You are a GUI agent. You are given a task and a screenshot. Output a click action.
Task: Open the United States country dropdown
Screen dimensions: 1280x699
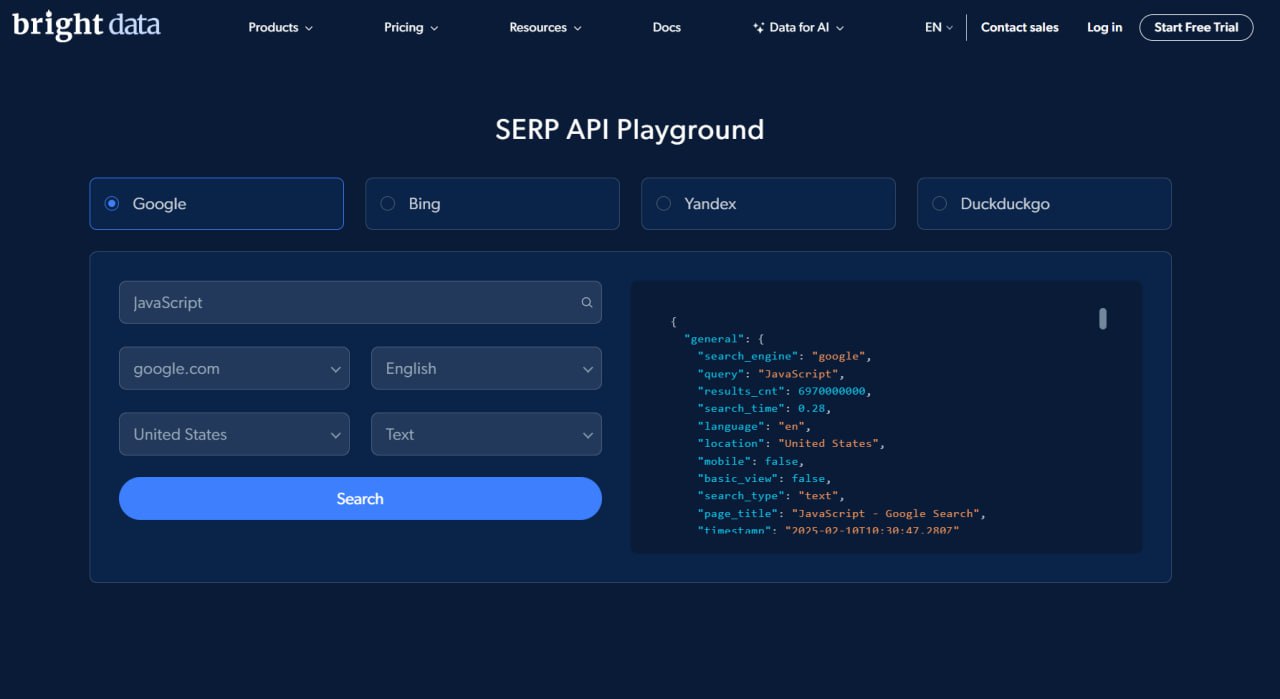(234, 434)
